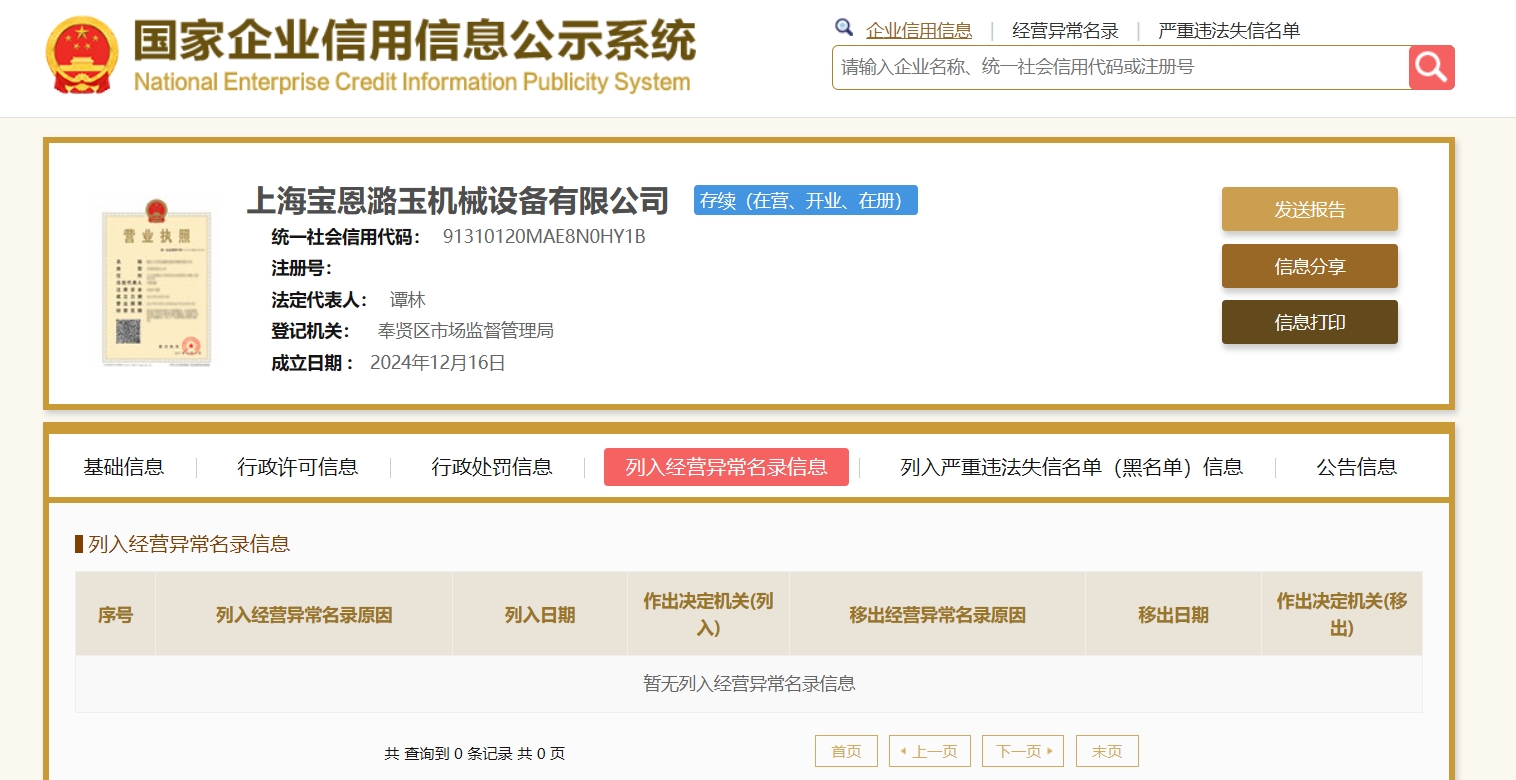Click the 移出经营异常名录原因 column header
This screenshot has height=780, width=1516.
click(x=937, y=615)
